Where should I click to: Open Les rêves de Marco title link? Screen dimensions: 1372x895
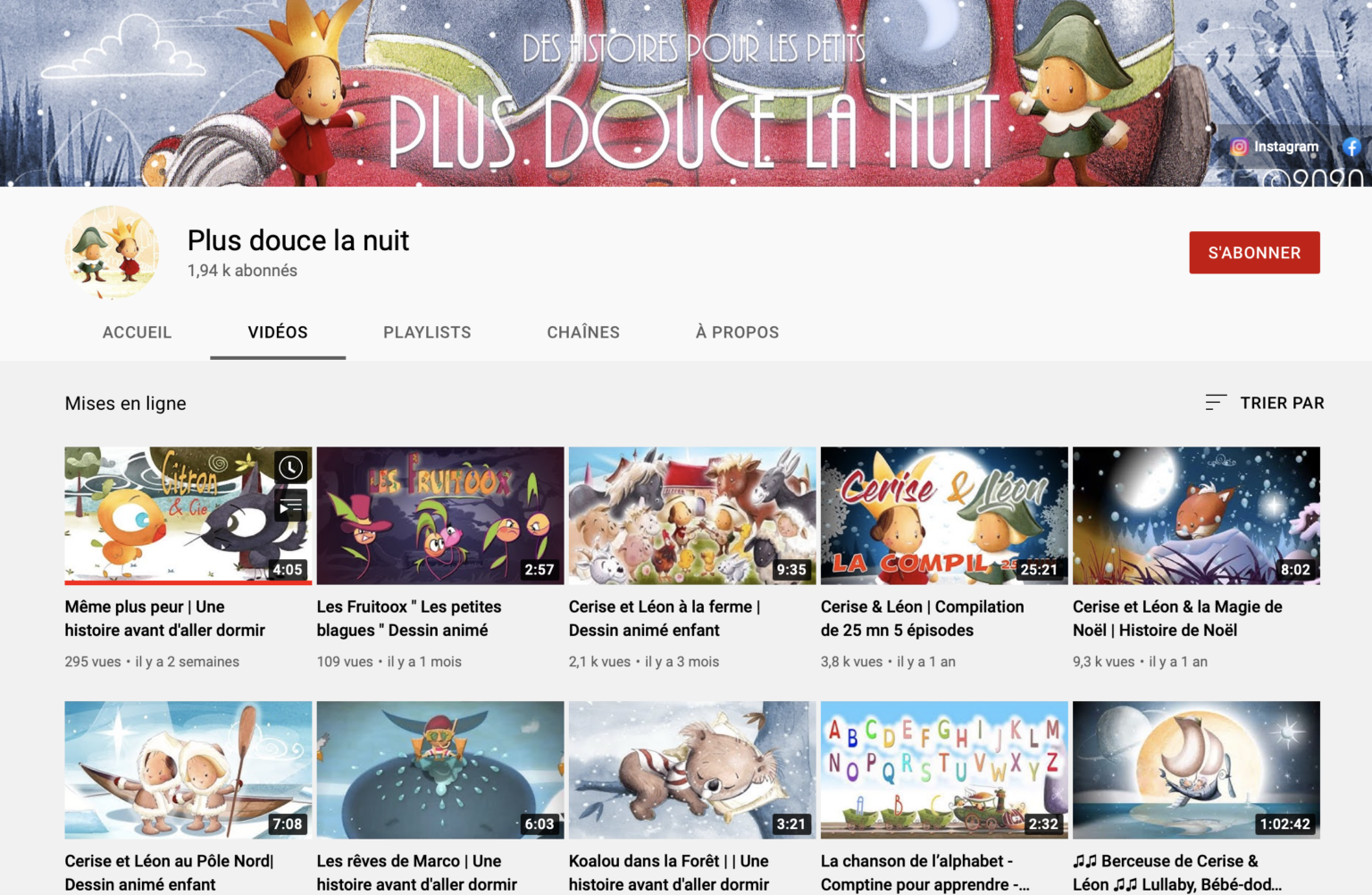[x=416, y=873]
